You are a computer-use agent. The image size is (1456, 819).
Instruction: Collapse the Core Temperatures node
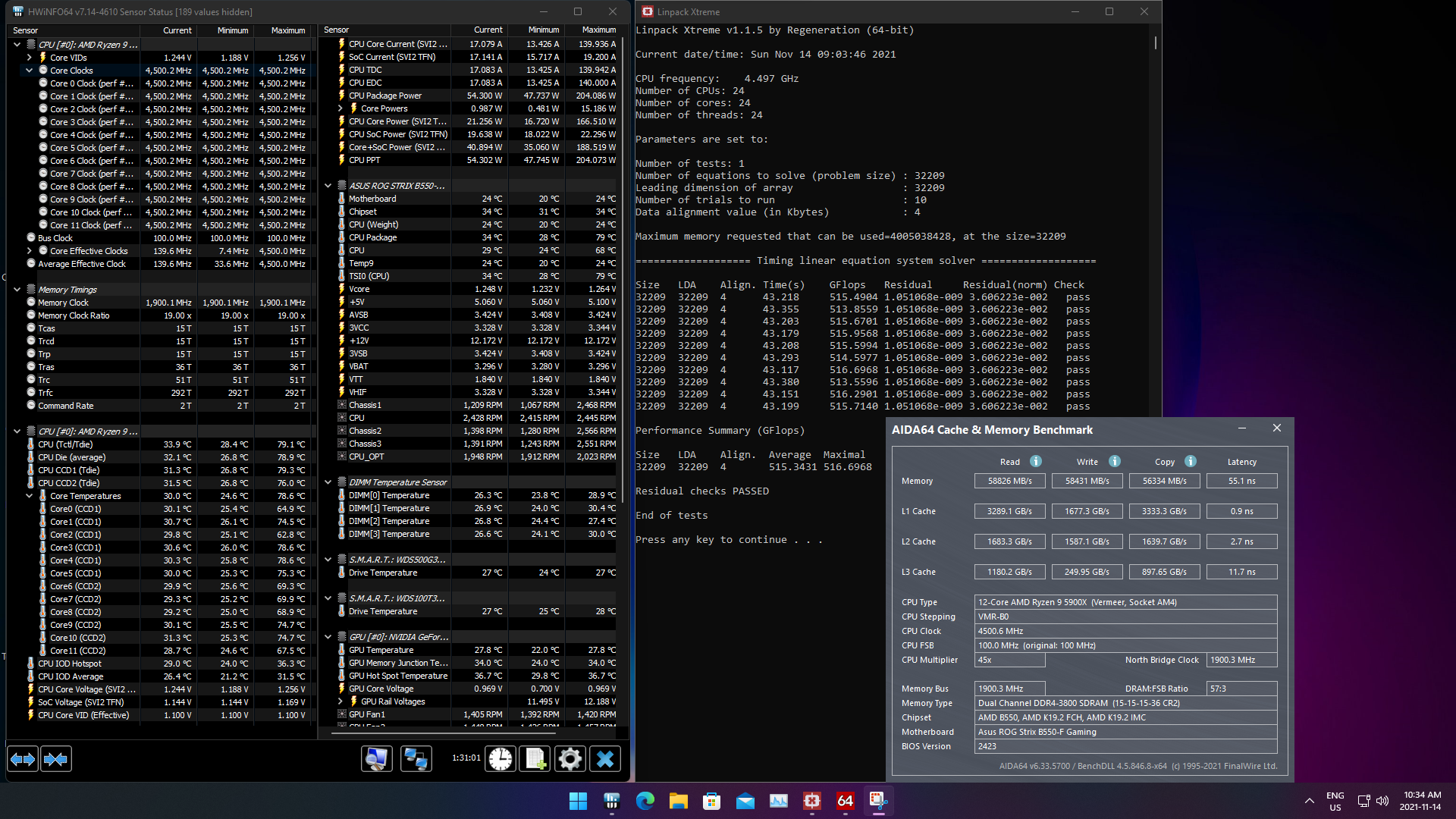point(29,496)
